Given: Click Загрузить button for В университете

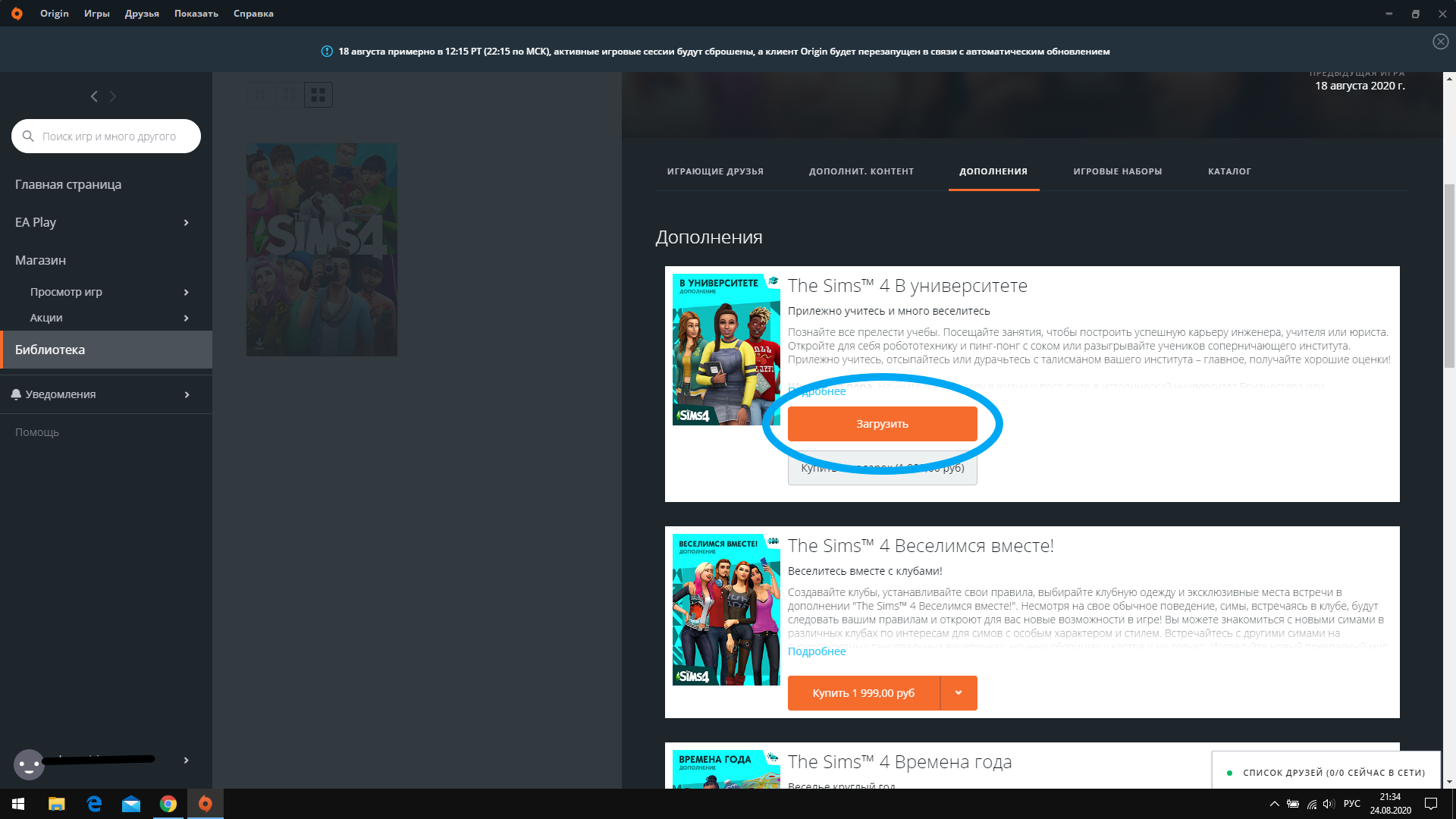Looking at the screenshot, I should [882, 424].
